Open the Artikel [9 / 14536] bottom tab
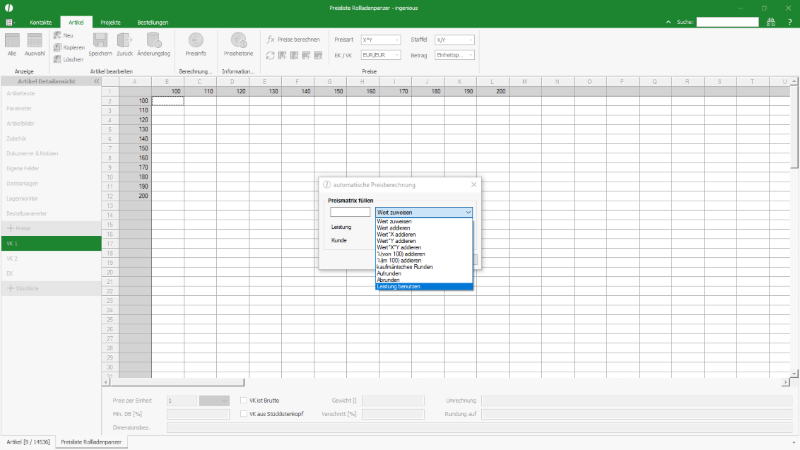This screenshot has height=450, width=800. tap(28, 442)
